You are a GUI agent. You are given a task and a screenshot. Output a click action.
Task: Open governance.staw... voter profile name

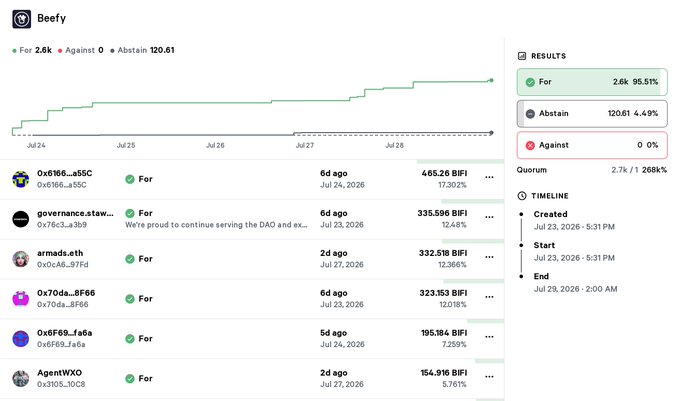pos(75,213)
